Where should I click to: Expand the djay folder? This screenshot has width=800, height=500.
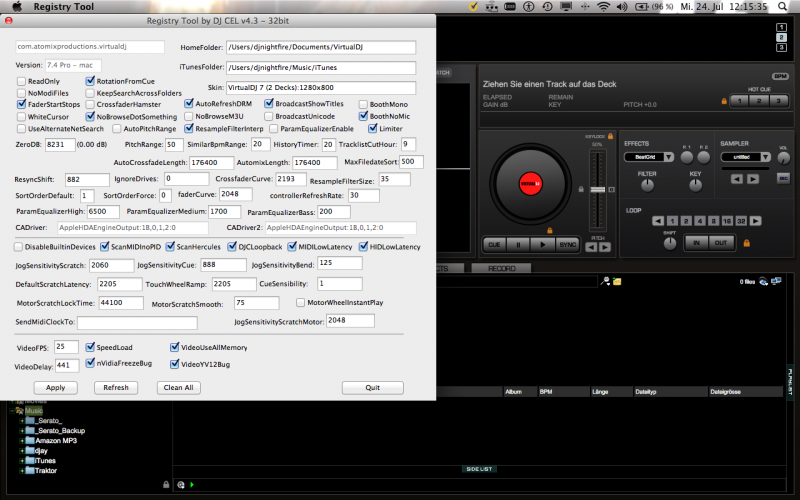pyautogui.click(x=21, y=451)
